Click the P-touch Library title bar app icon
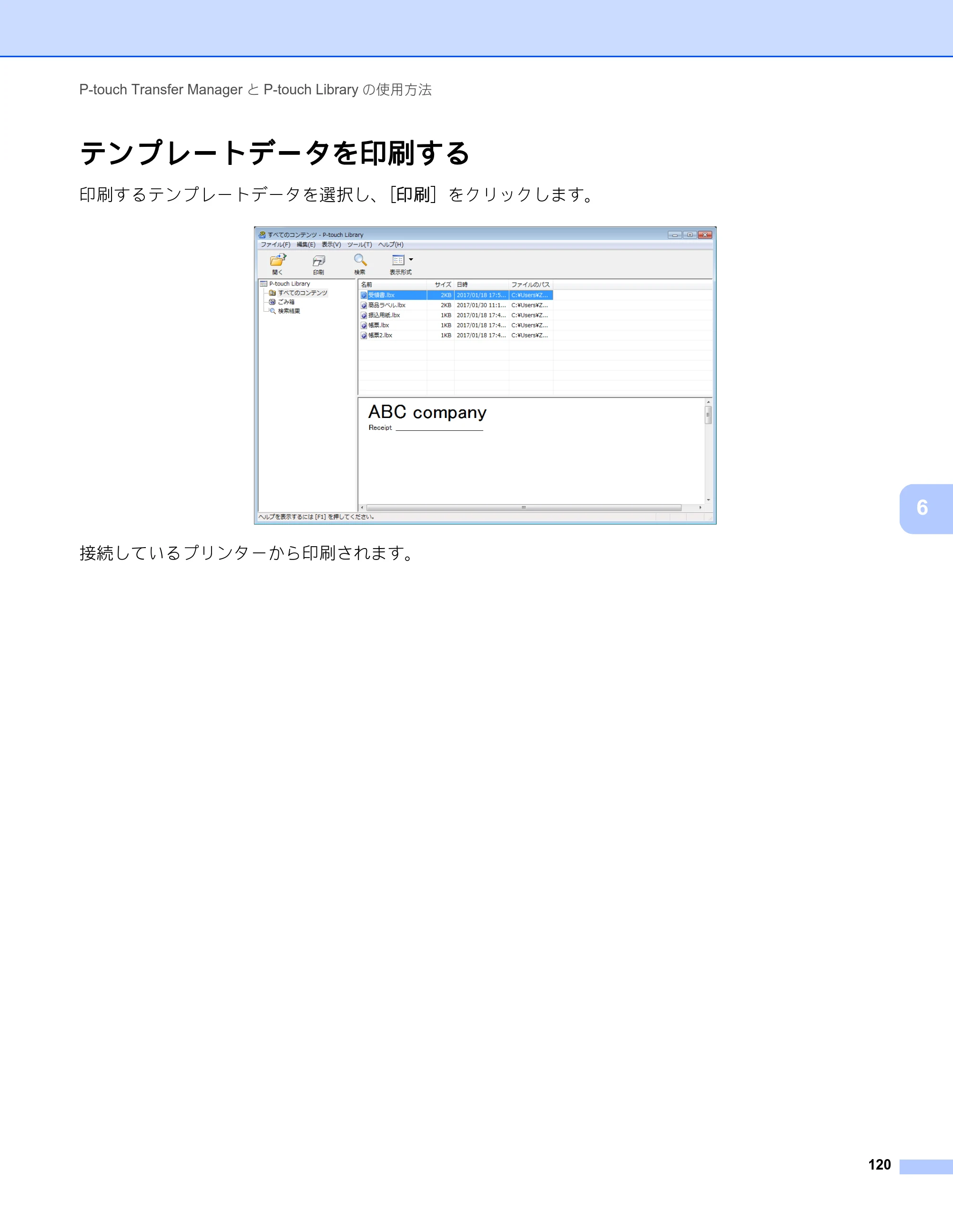 click(x=262, y=234)
